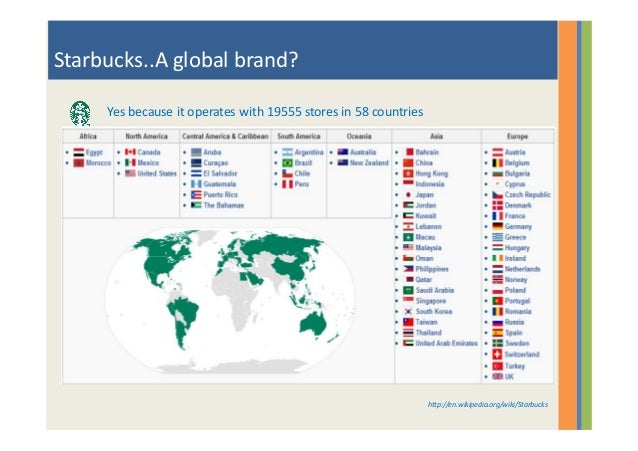Open the Spain country link
638x451 pixels.
[513, 333]
